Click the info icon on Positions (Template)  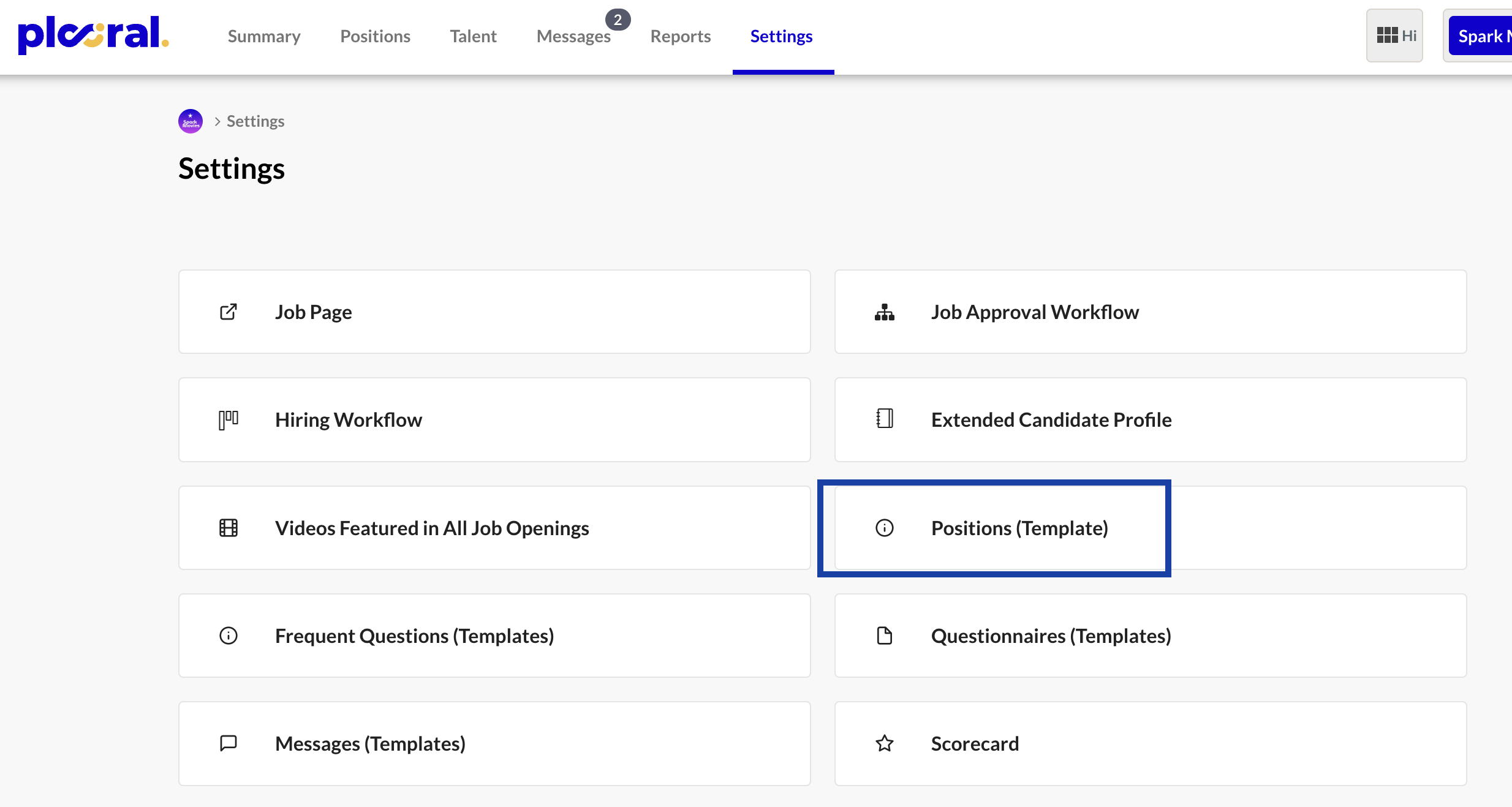click(884, 528)
